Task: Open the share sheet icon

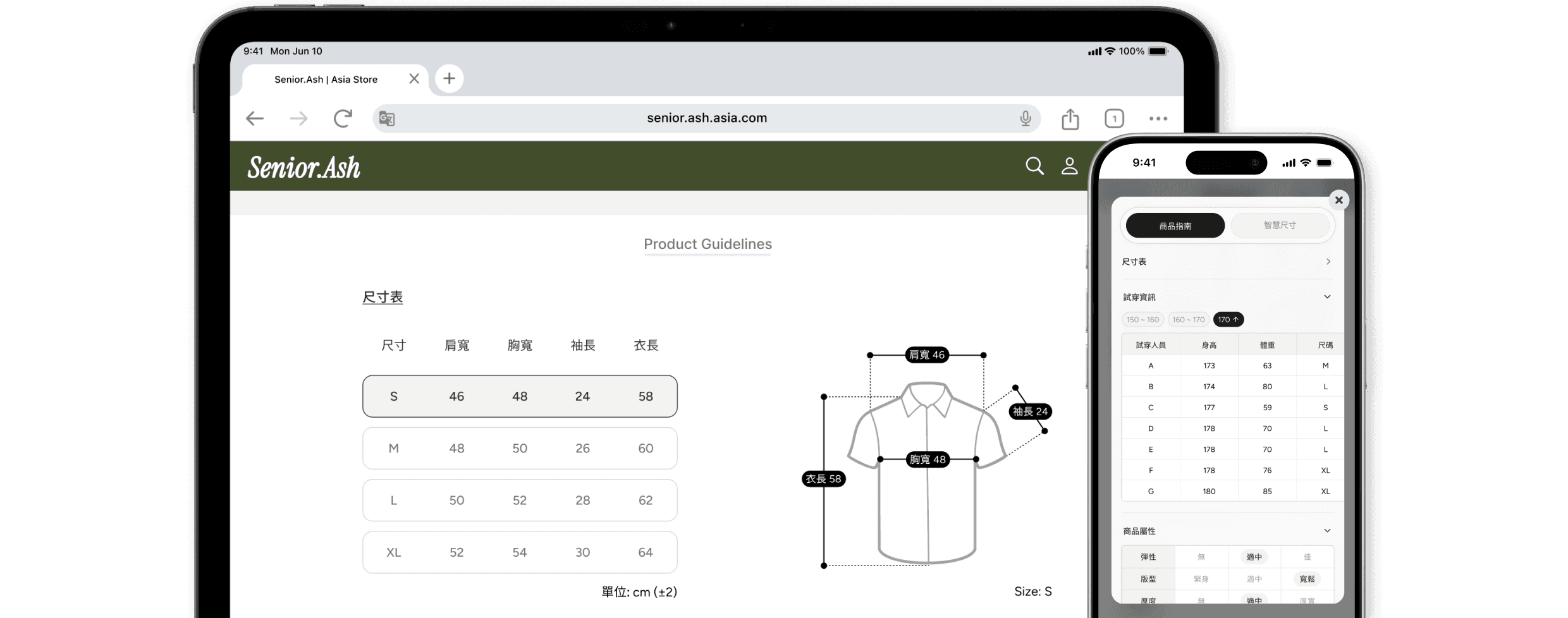Action: 1070,119
